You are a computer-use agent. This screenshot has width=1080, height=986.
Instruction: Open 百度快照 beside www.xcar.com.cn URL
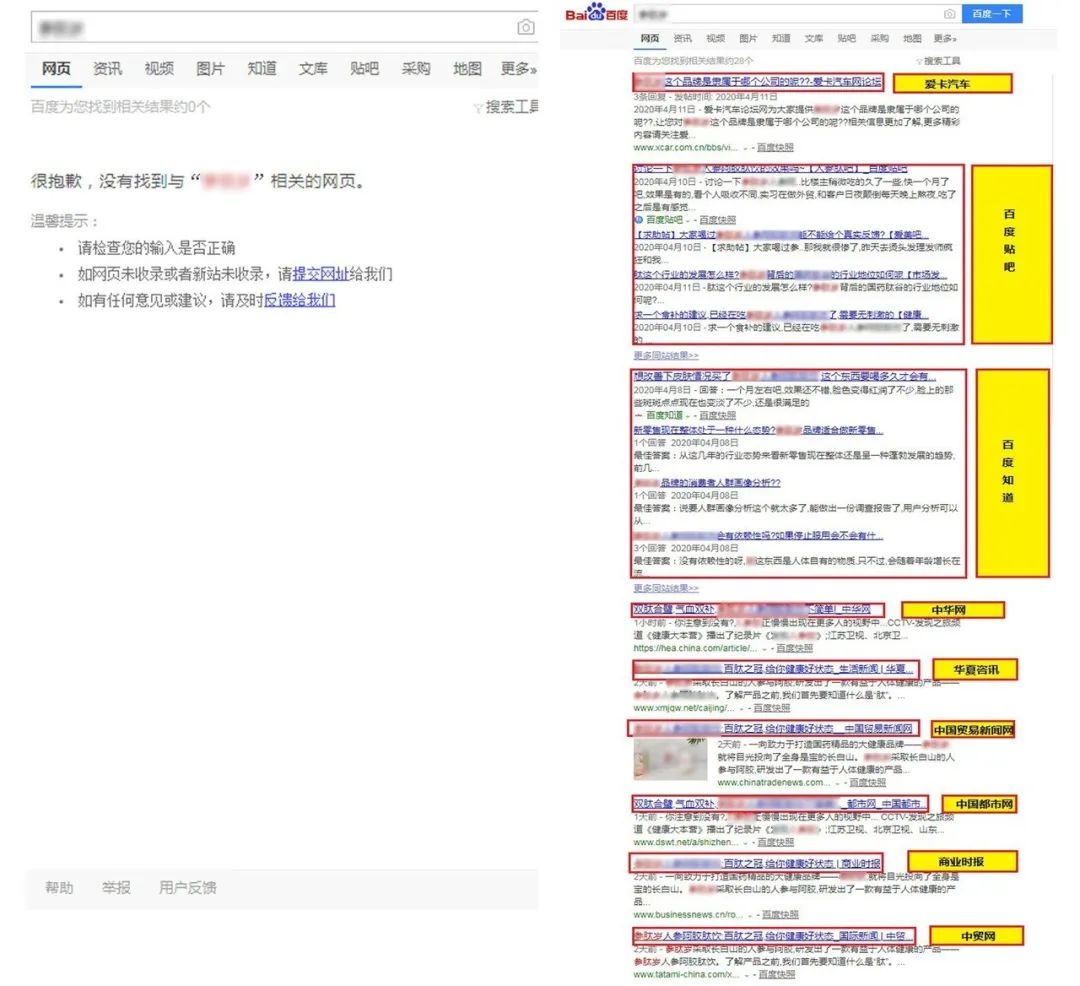(775, 148)
